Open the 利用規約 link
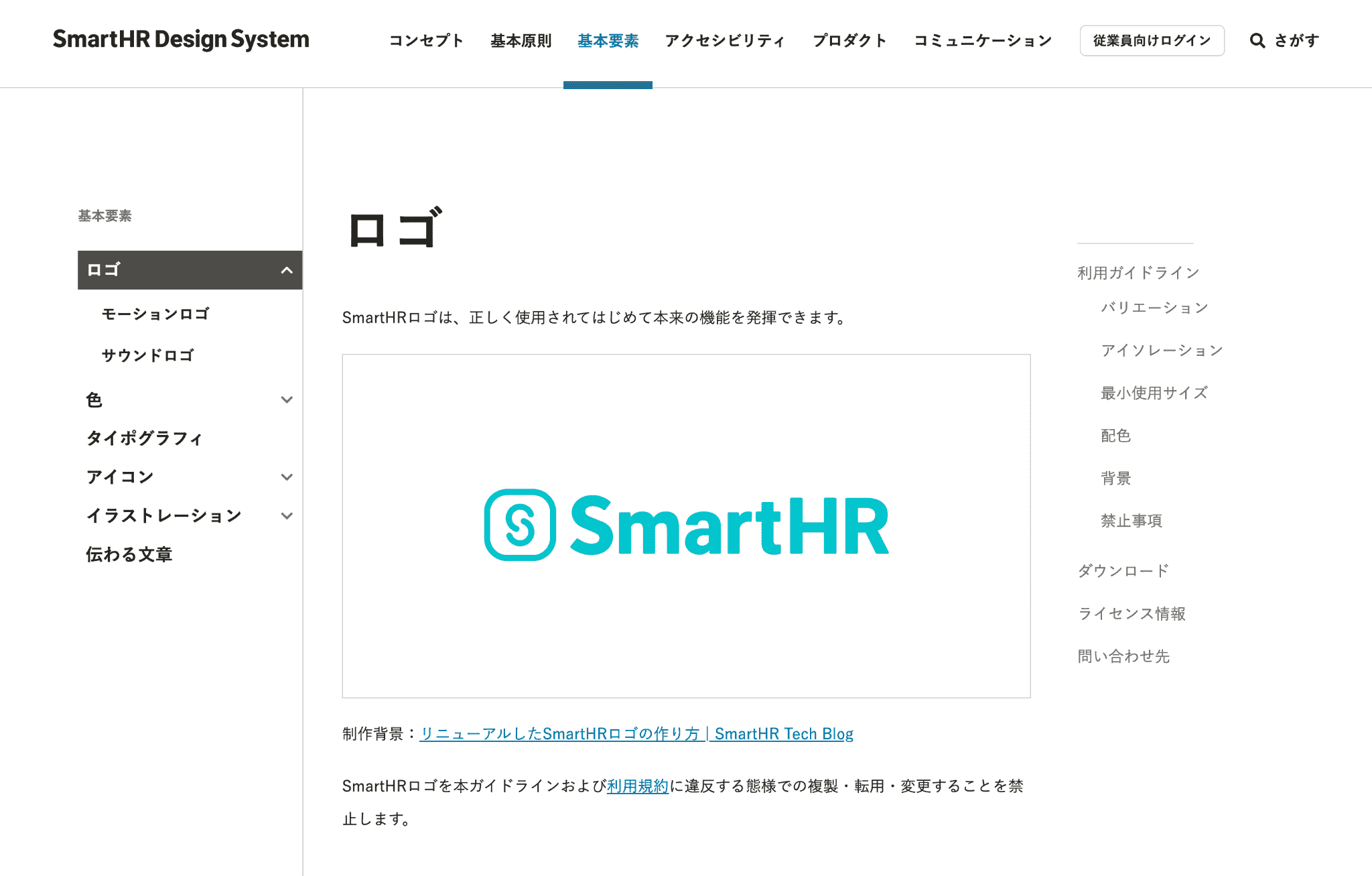Image resolution: width=1372 pixels, height=876 pixels. 637,786
